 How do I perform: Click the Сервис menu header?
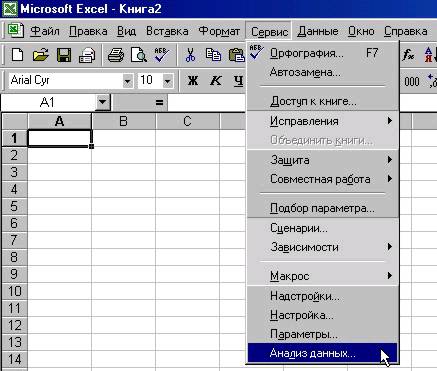click(269, 31)
